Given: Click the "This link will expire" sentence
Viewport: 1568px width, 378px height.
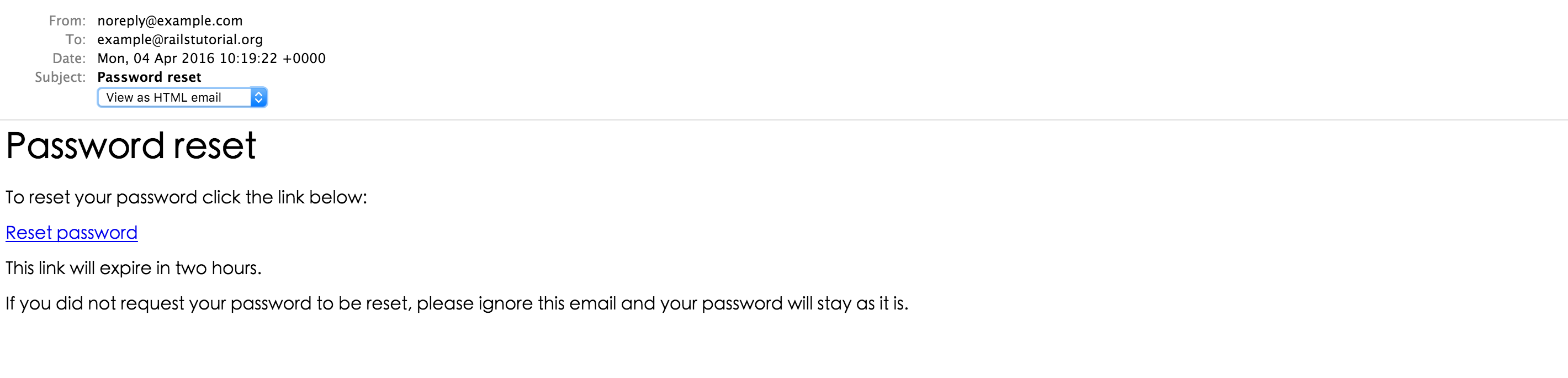Looking at the screenshot, I should 133,268.
